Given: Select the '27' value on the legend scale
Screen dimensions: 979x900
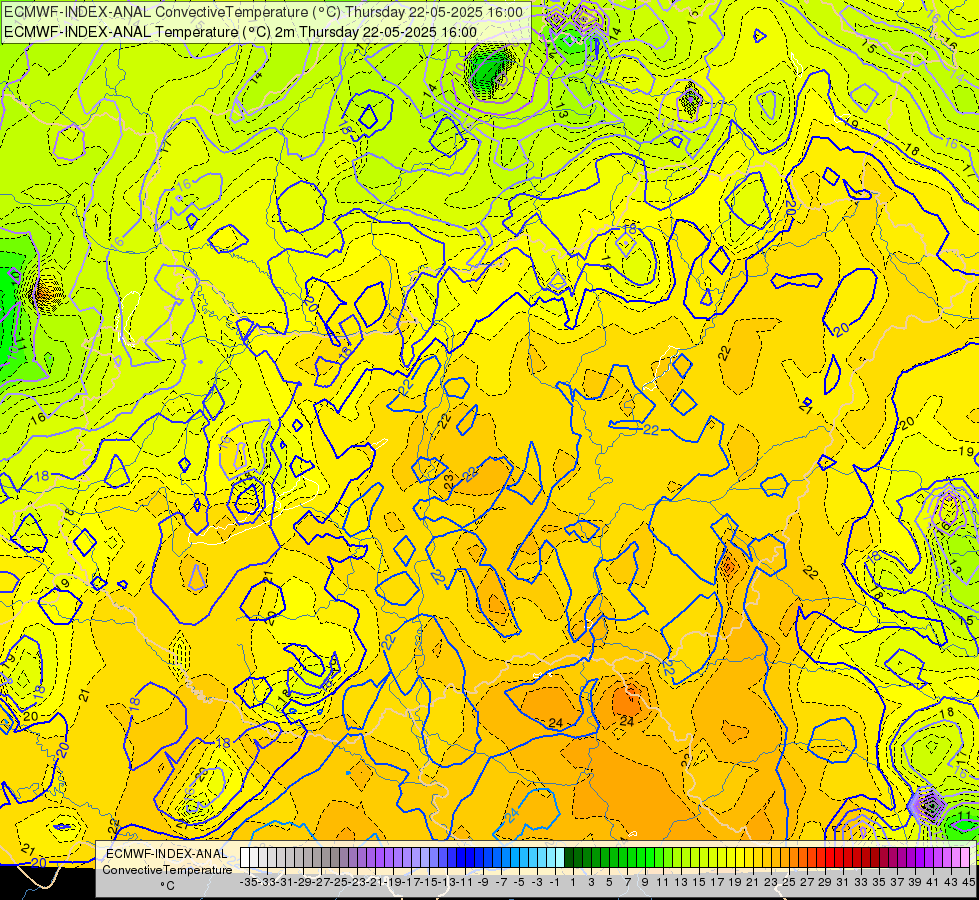Looking at the screenshot, I should [807, 882].
